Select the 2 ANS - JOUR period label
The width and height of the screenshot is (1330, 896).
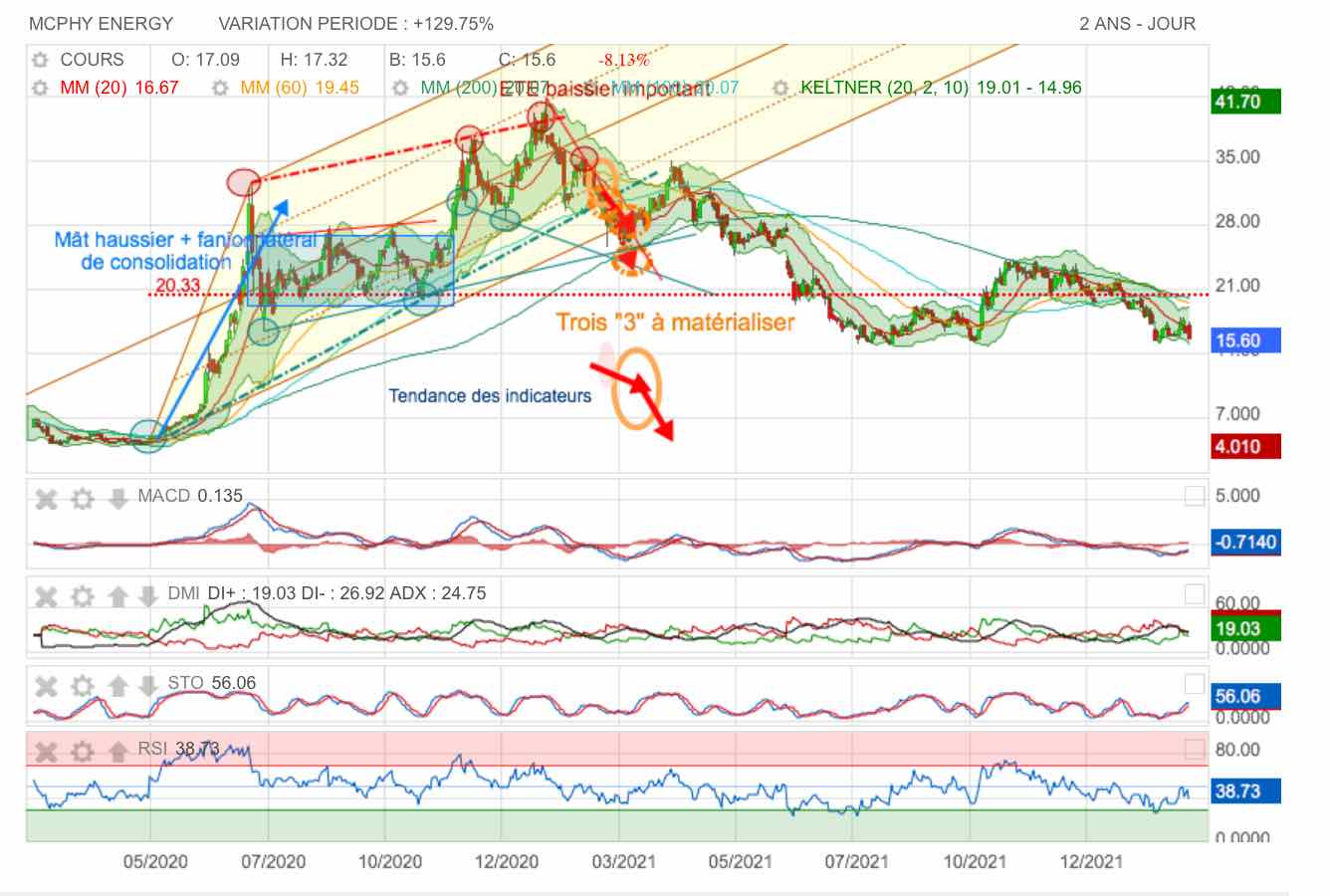(x=1138, y=24)
